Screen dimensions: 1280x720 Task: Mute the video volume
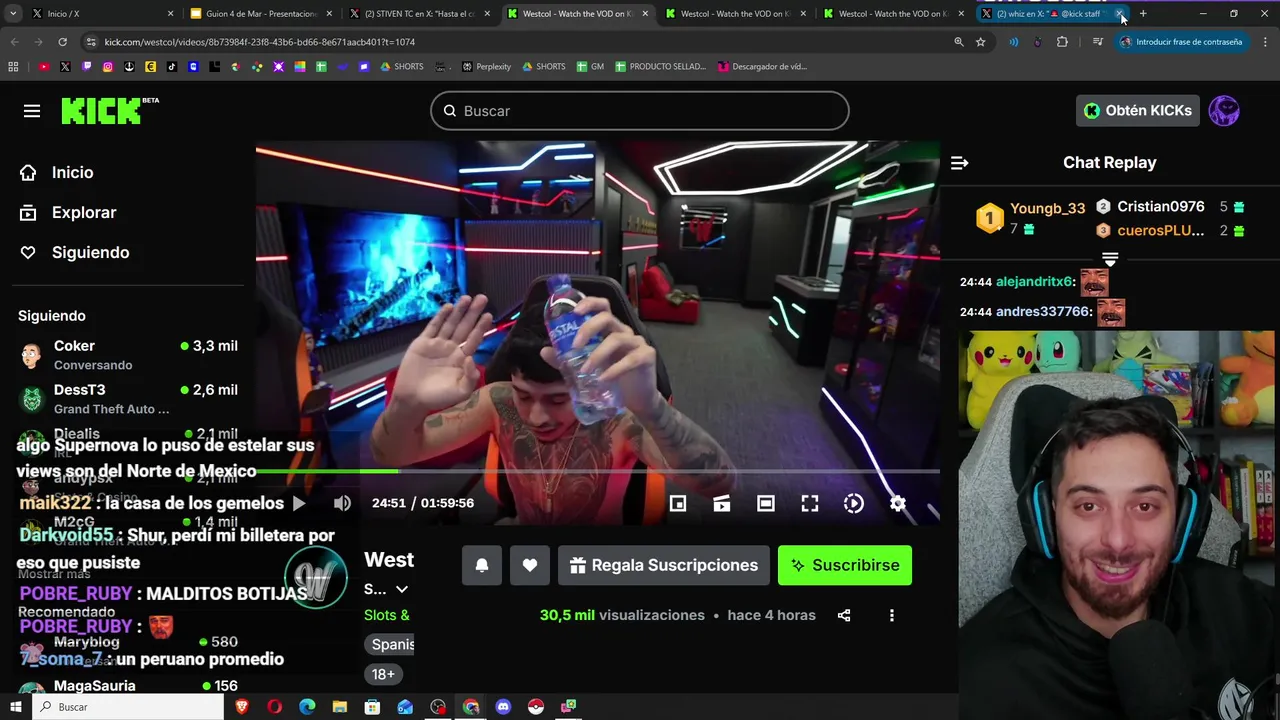click(342, 503)
